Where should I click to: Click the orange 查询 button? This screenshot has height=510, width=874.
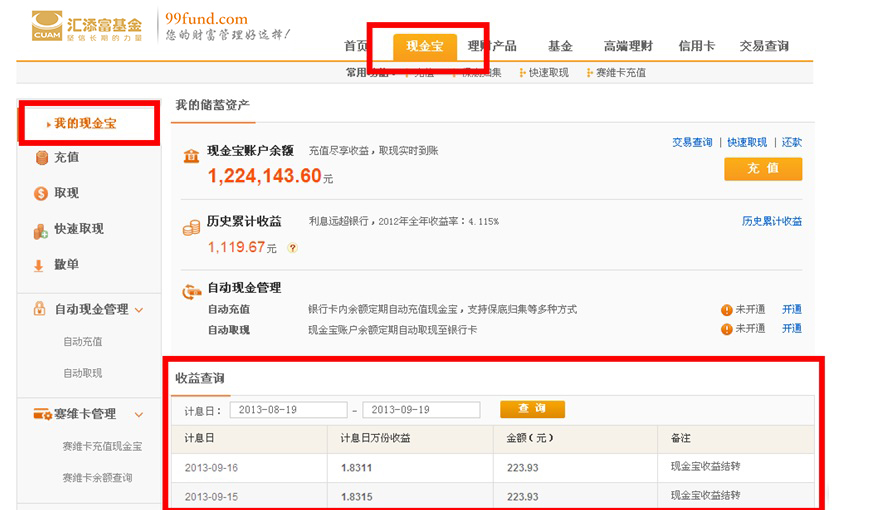pyautogui.click(x=532, y=409)
